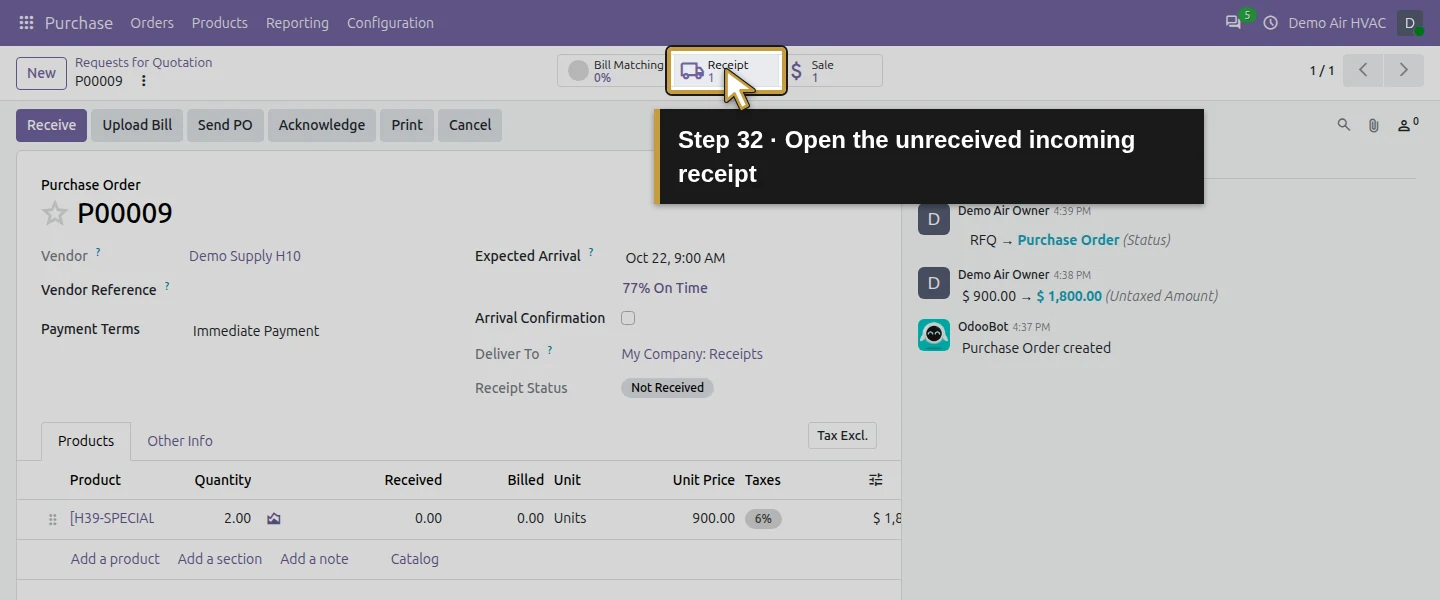Open the forecast chart icon on product line

(273, 518)
